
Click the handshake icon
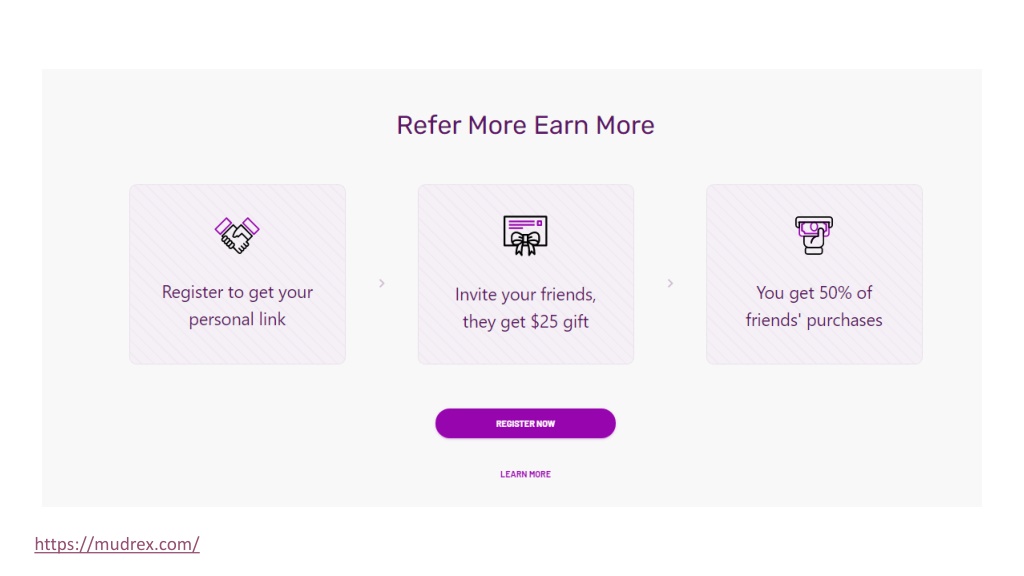tap(237, 235)
